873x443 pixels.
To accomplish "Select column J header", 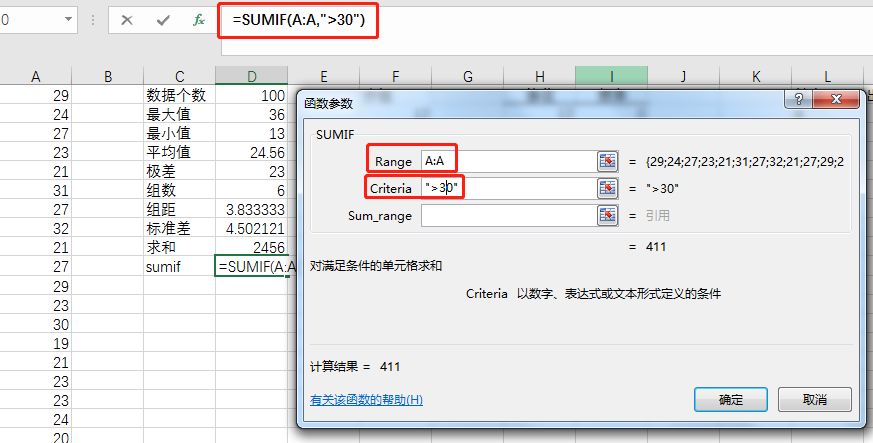I will coord(683,76).
